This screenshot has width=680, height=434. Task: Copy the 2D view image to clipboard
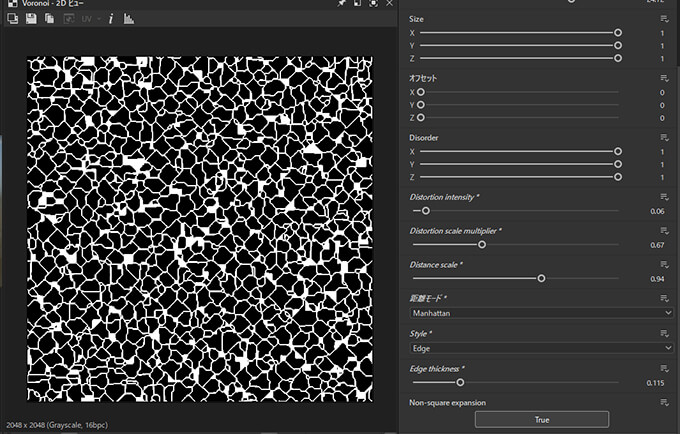pyautogui.click(x=50, y=19)
